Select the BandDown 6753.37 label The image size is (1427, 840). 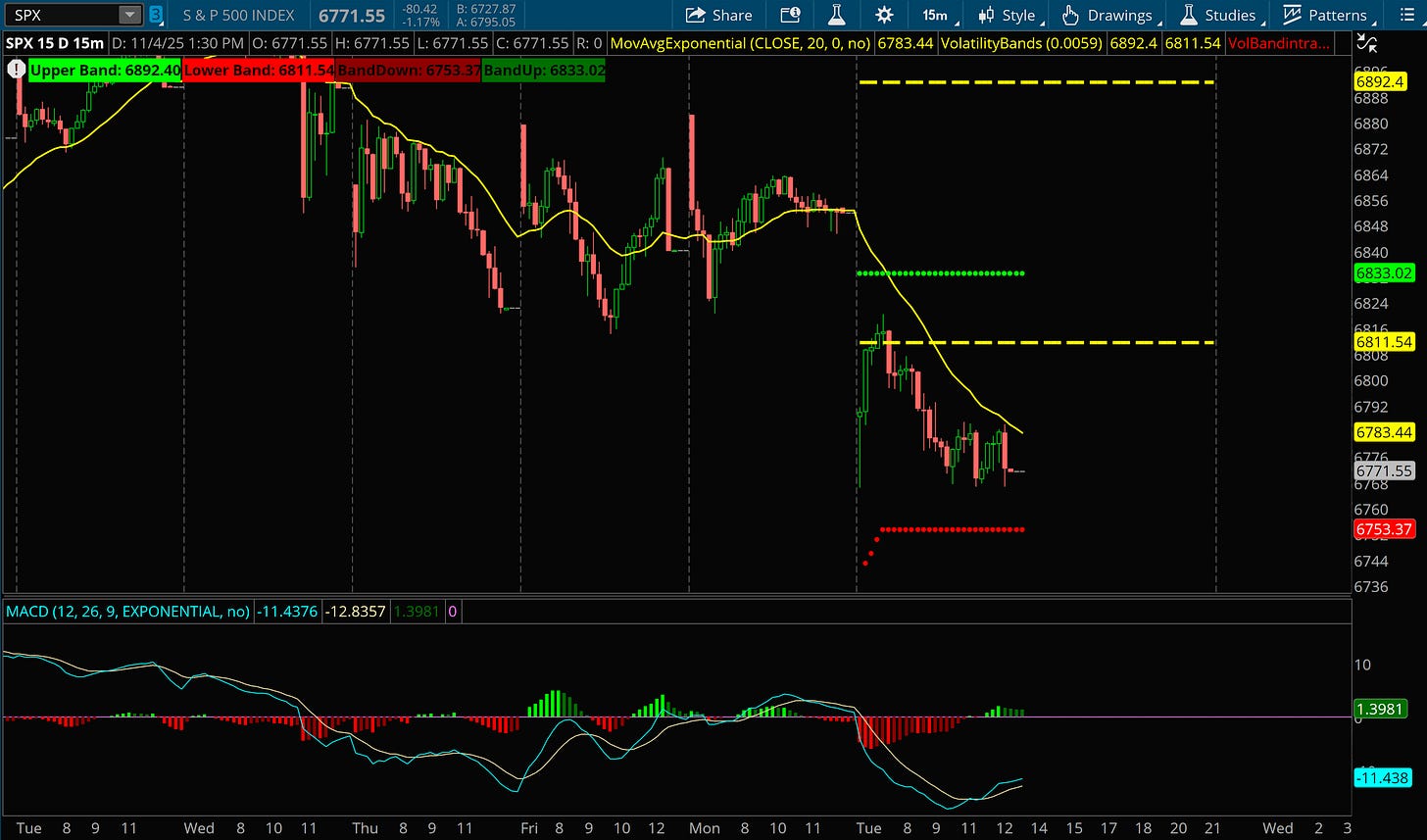tap(409, 71)
